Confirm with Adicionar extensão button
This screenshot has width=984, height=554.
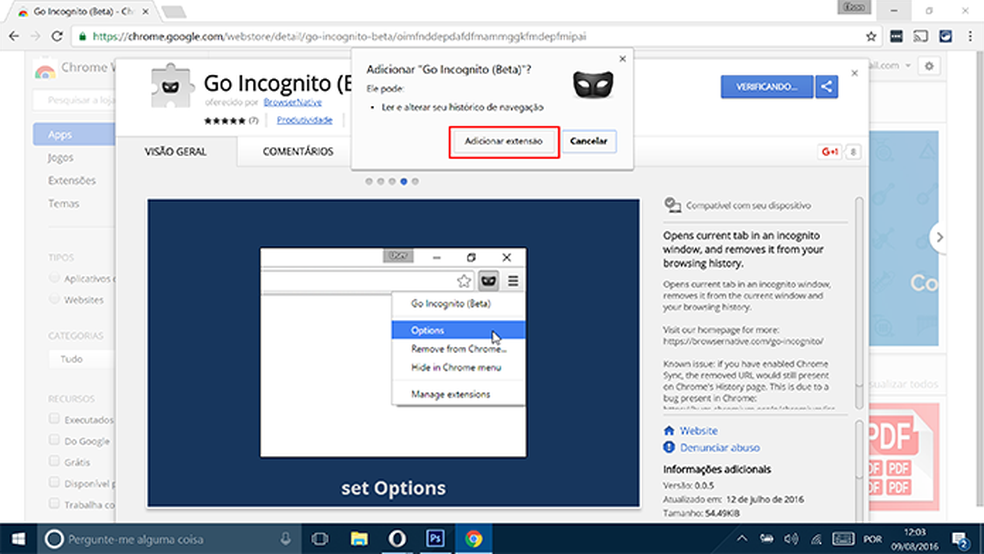503,141
